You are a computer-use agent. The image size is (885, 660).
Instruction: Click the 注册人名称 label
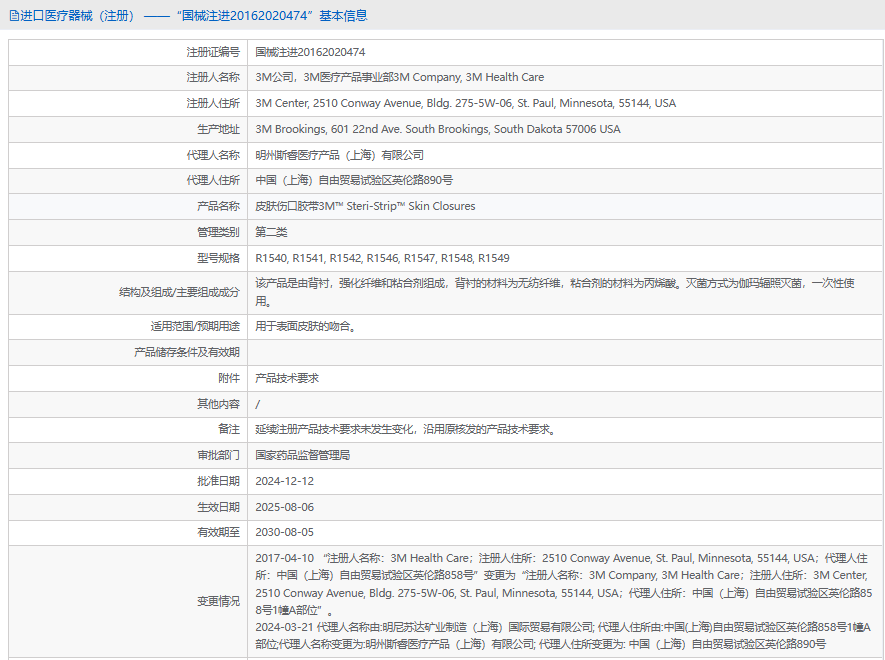pyautogui.click(x=213, y=77)
